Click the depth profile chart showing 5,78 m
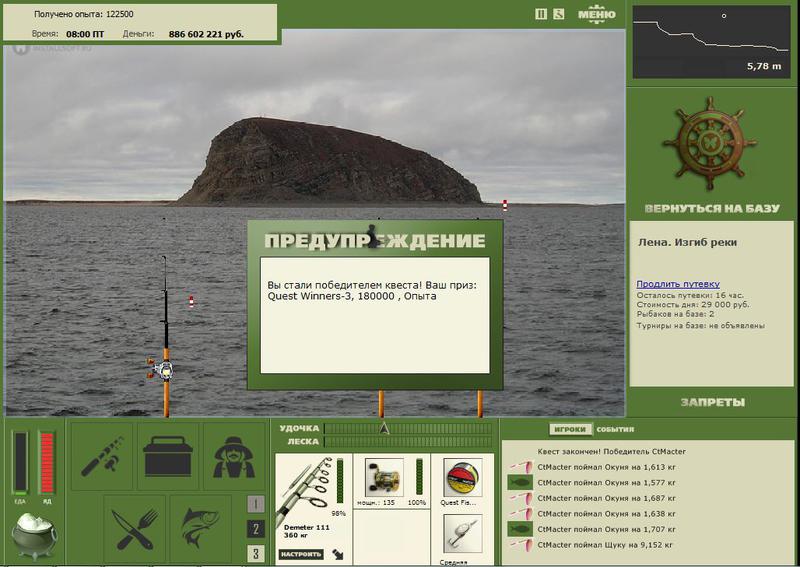This screenshot has height=567, width=800. [x=711, y=42]
